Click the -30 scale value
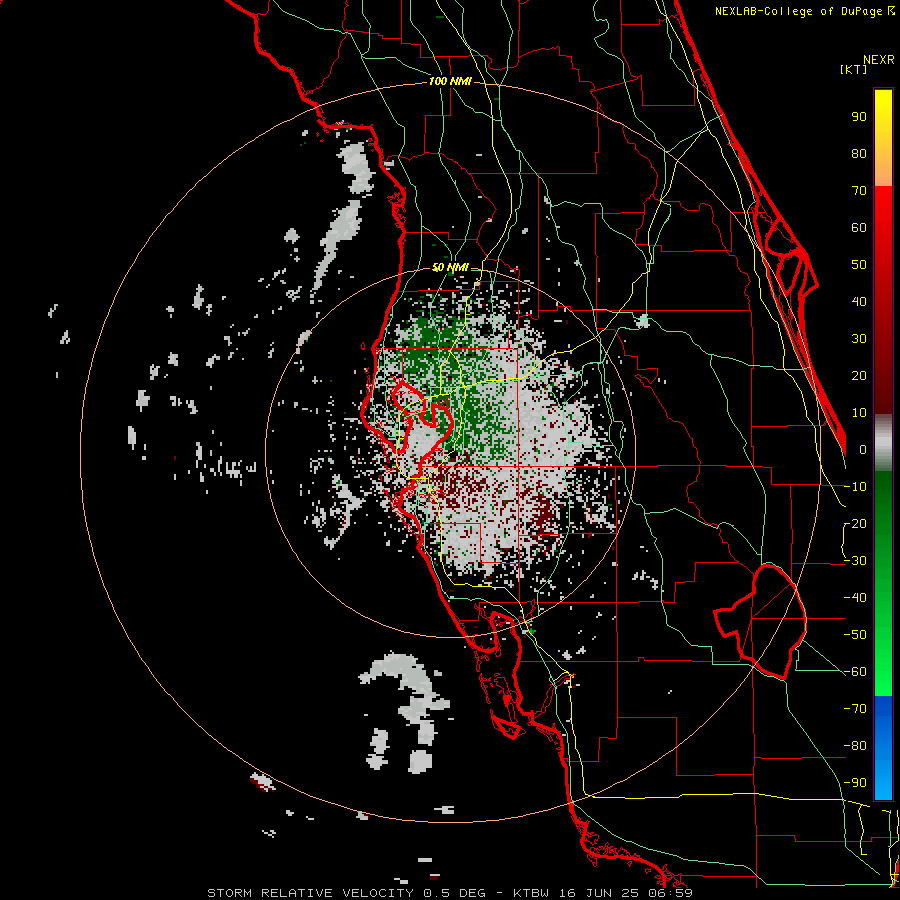This screenshot has width=900, height=900. pos(855,561)
